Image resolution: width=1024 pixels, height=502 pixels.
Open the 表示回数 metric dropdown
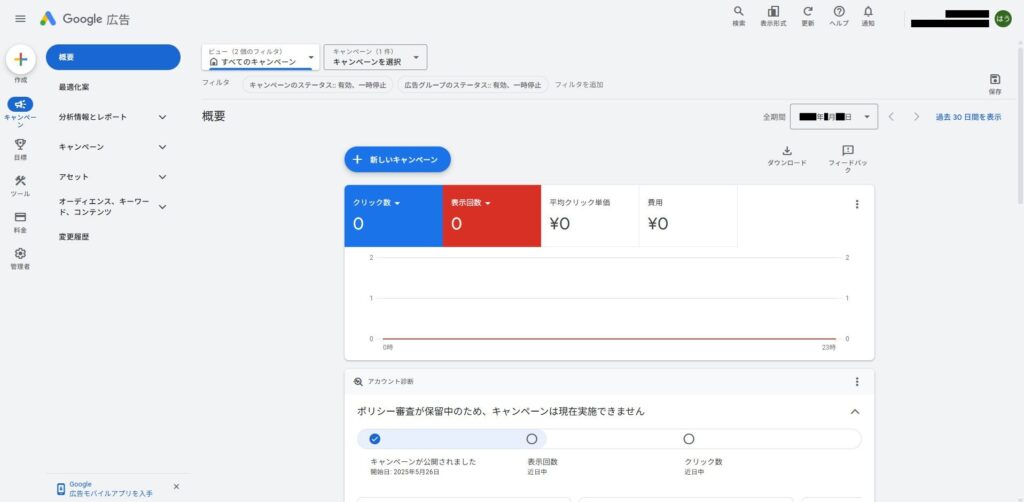[x=470, y=202]
